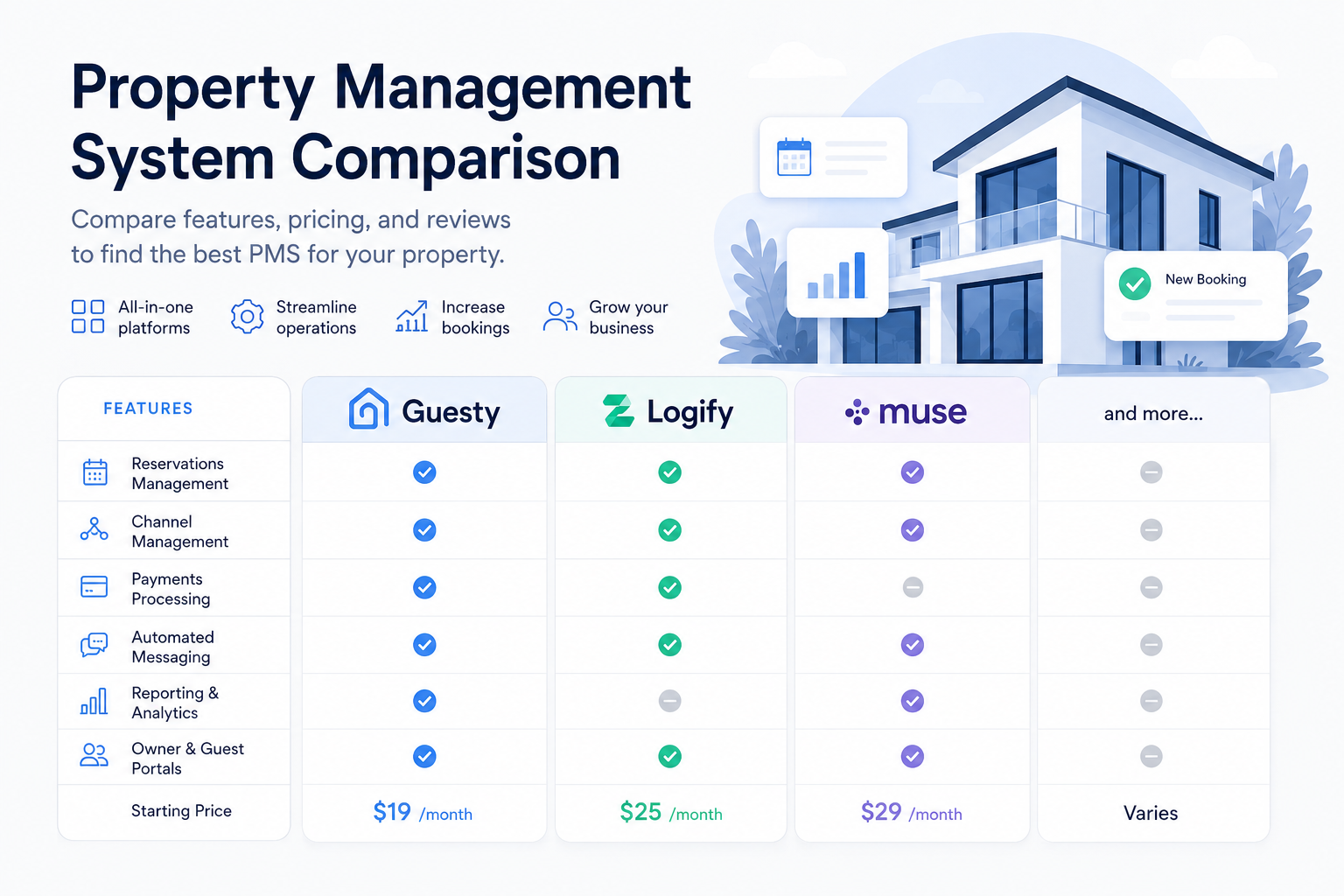Select the muse column header
Image resolution: width=1344 pixels, height=896 pixels.
coord(913,410)
